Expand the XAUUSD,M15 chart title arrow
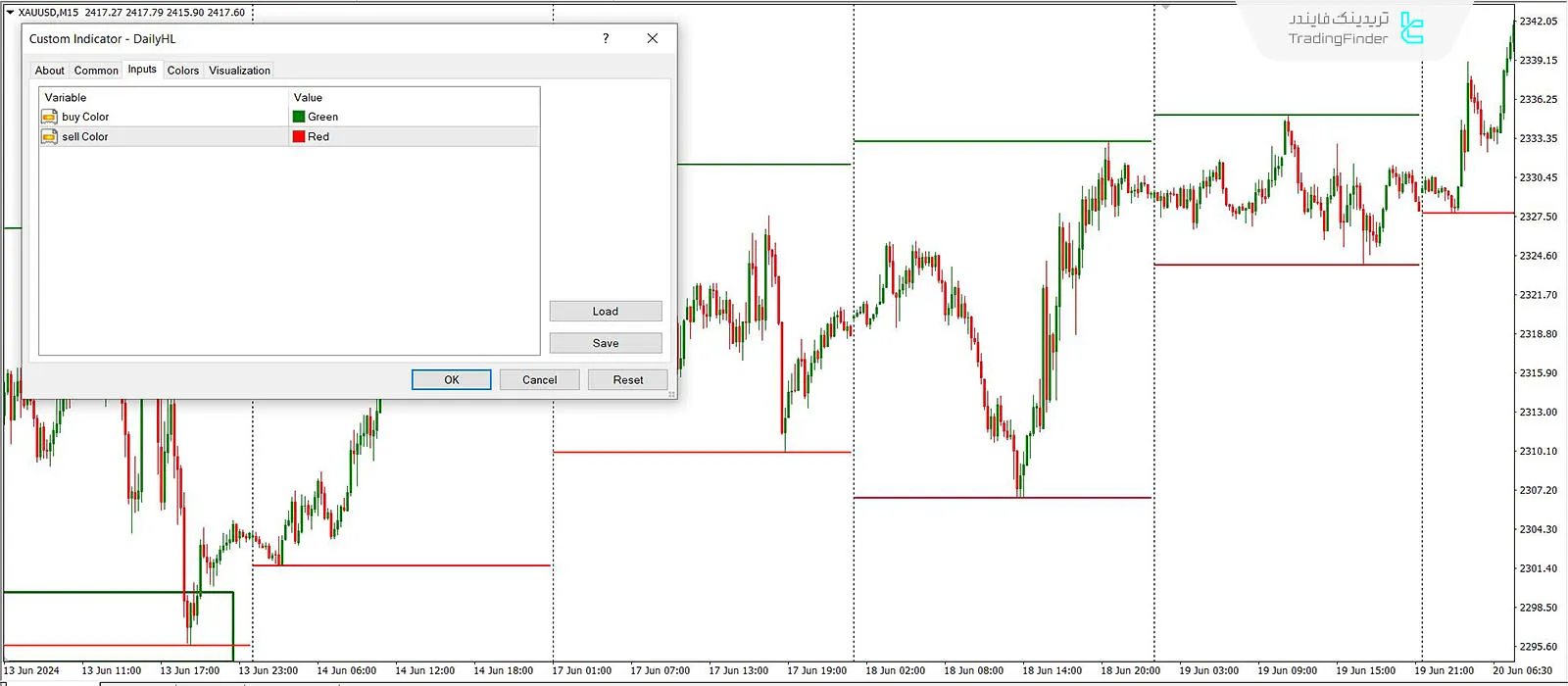 point(10,13)
